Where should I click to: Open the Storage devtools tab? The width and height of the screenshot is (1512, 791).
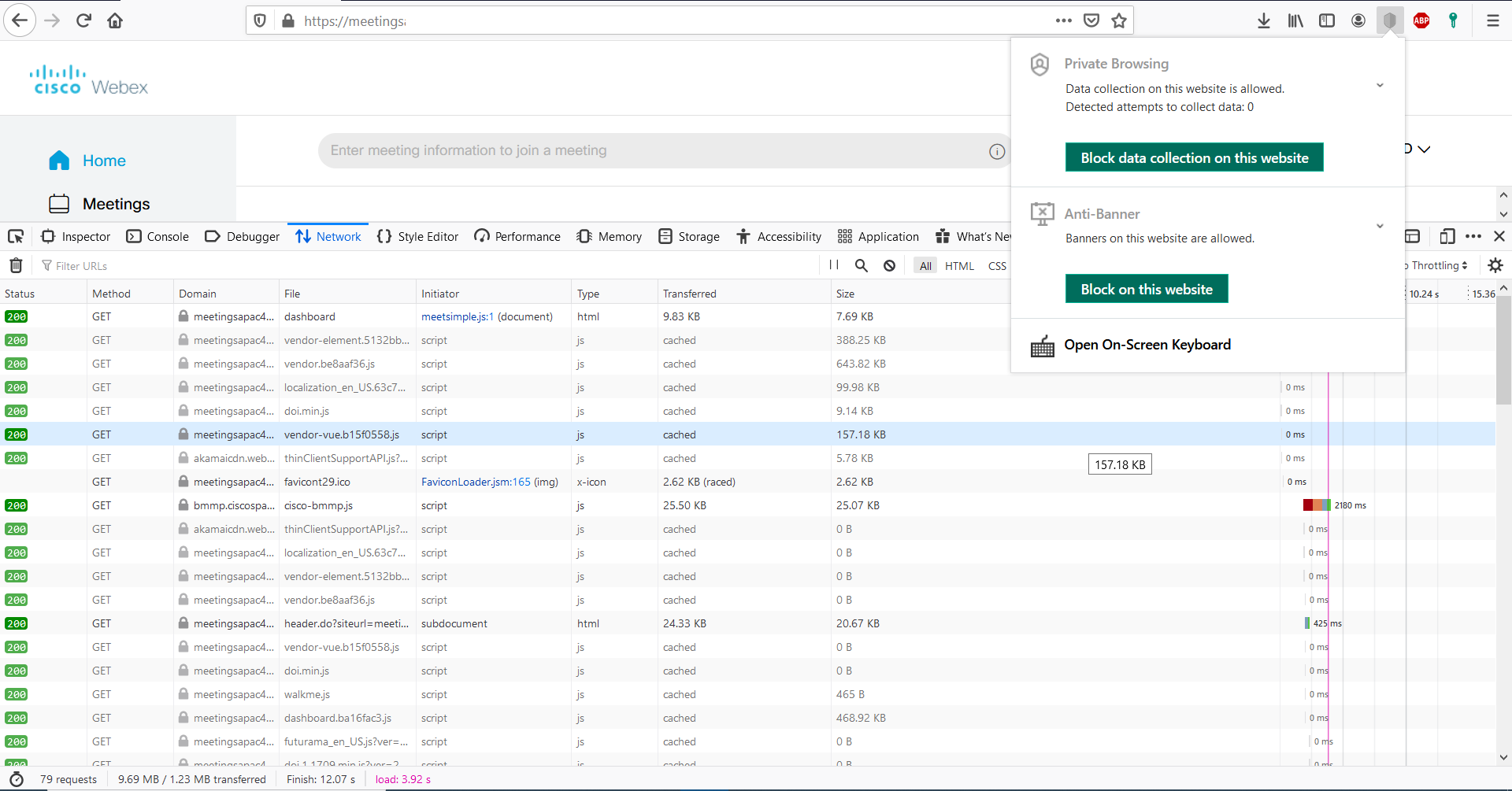pos(689,236)
